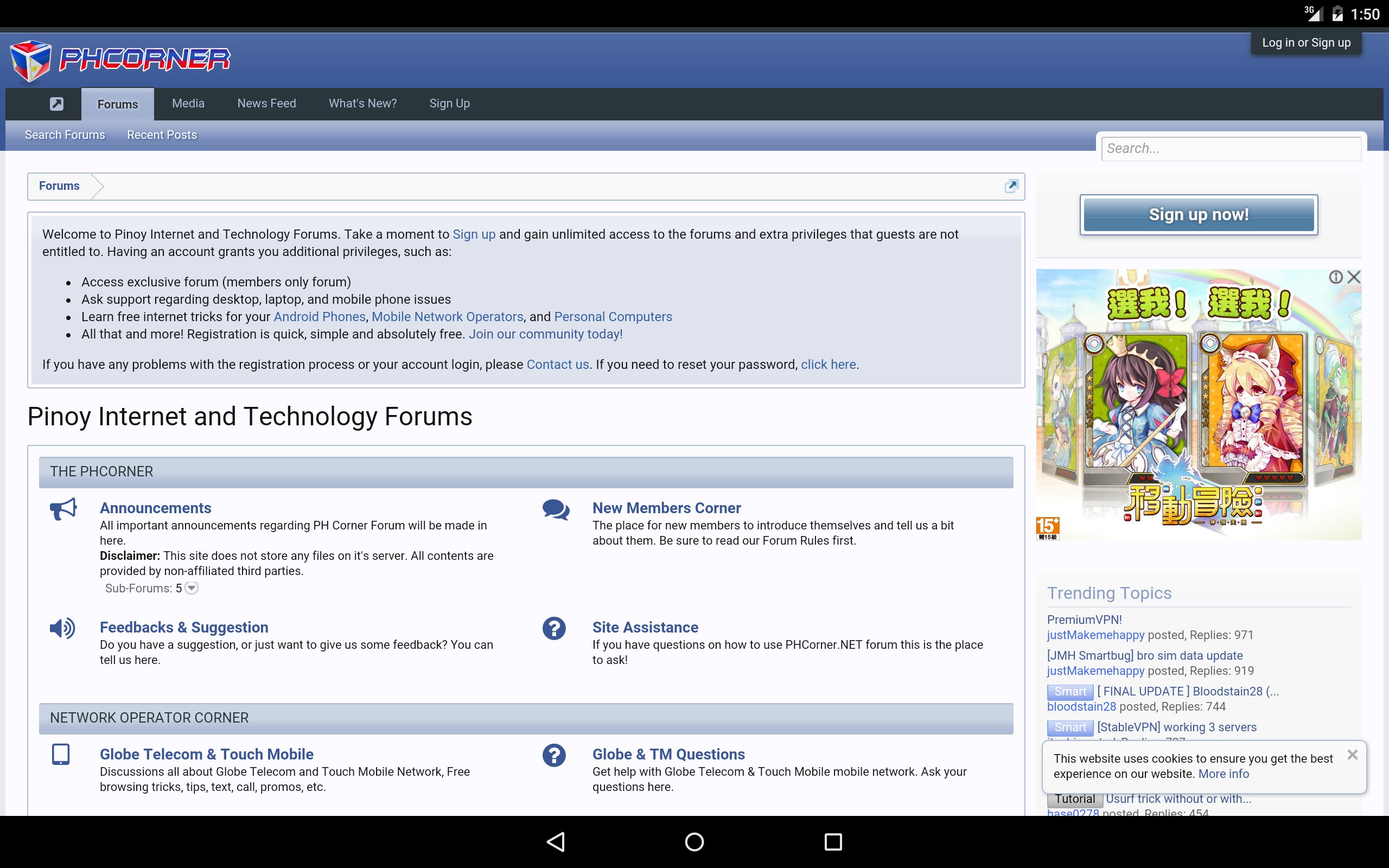This screenshot has width=1389, height=868.
Task: Click the Site Assistance question mark icon
Action: pyautogui.click(x=555, y=628)
